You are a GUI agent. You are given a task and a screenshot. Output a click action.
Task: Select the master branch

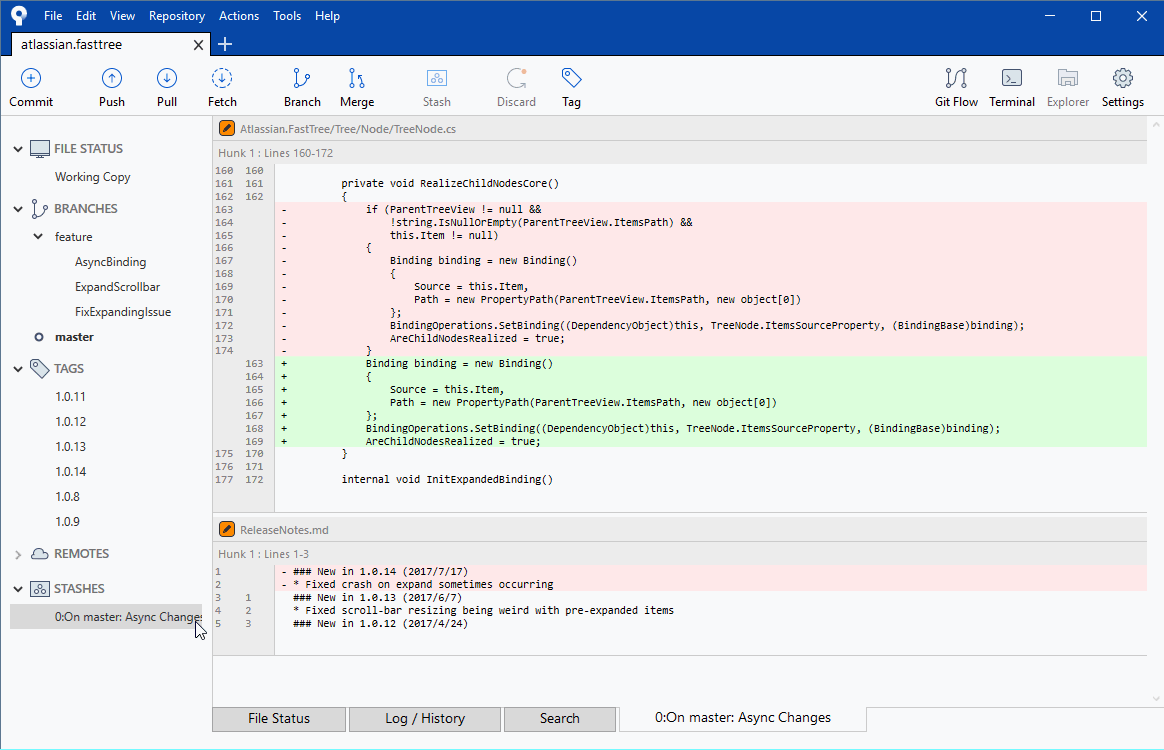[x=74, y=337]
